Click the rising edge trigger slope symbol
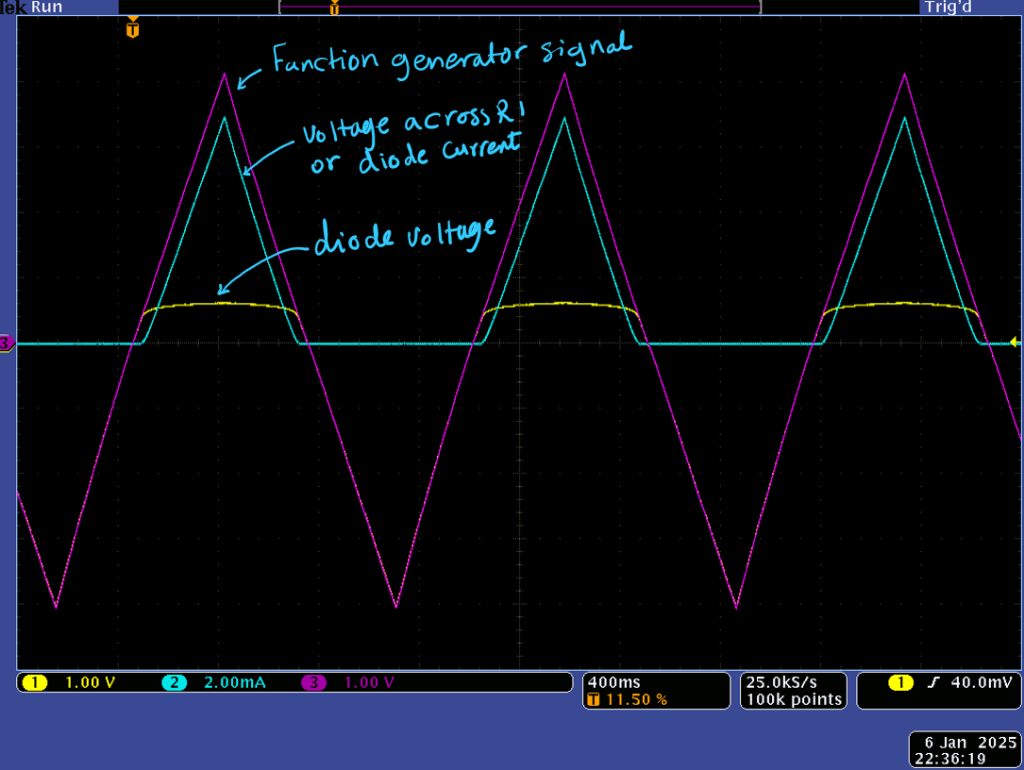This screenshot has height=770, width=1024. [933, 683]
